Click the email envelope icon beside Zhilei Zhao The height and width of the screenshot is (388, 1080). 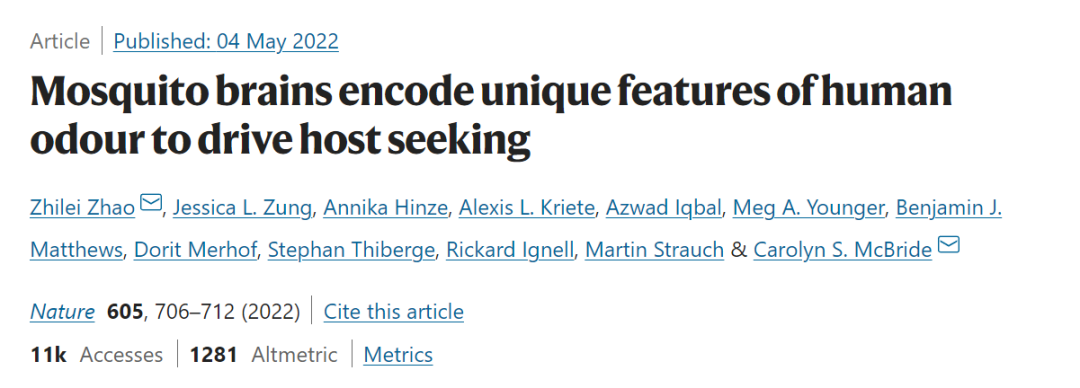pos(150,203)
